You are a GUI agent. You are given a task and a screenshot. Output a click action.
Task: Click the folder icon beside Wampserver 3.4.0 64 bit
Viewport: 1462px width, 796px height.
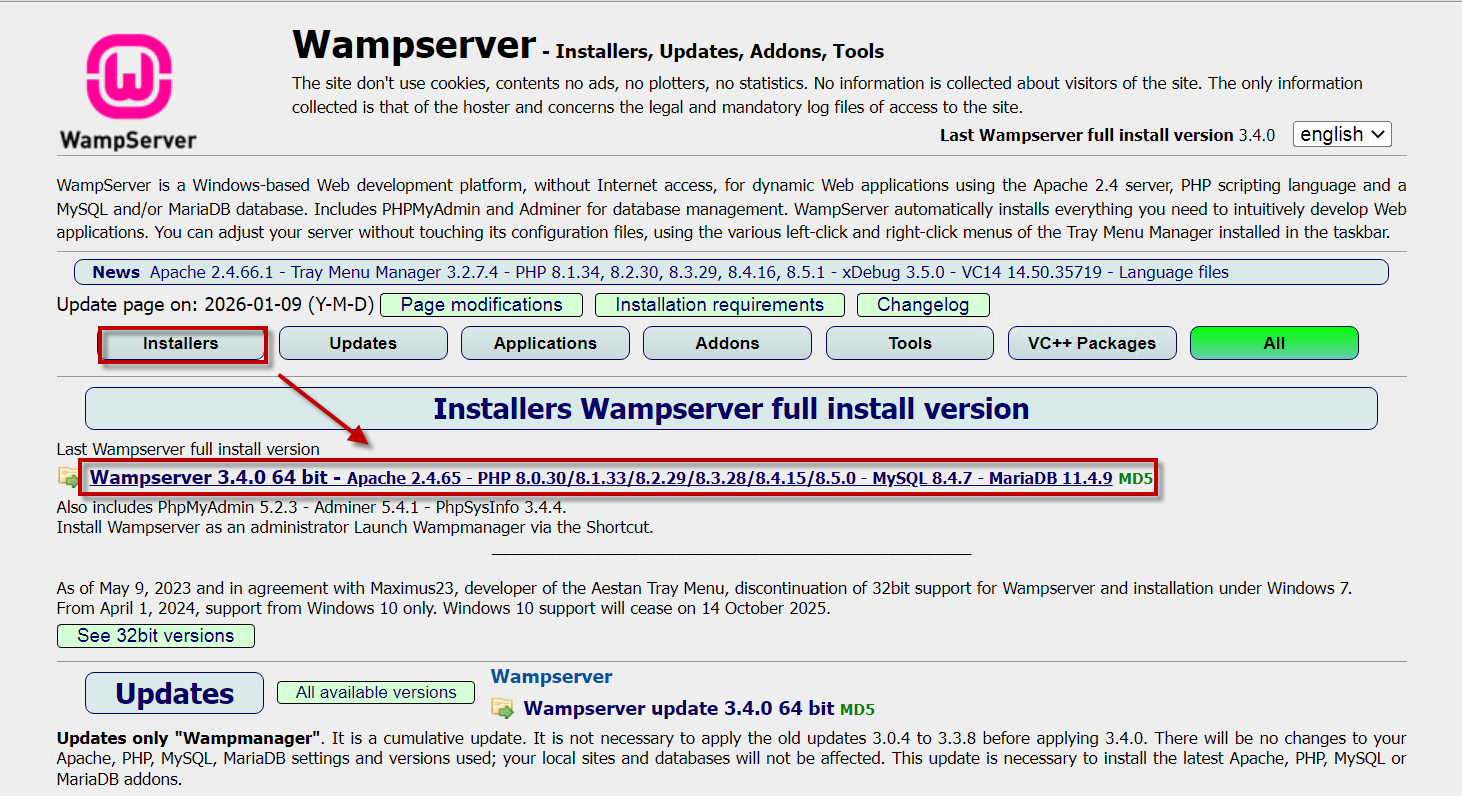68,478
